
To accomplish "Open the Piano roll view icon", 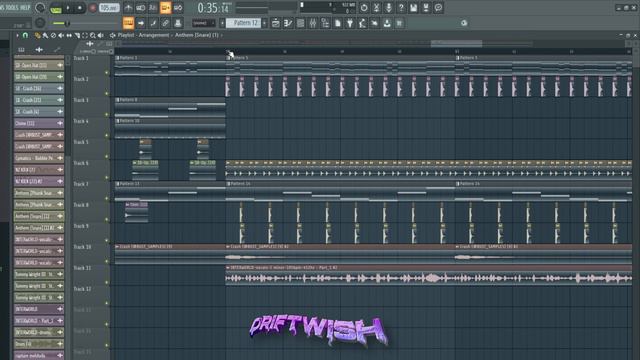I will 288,23.
